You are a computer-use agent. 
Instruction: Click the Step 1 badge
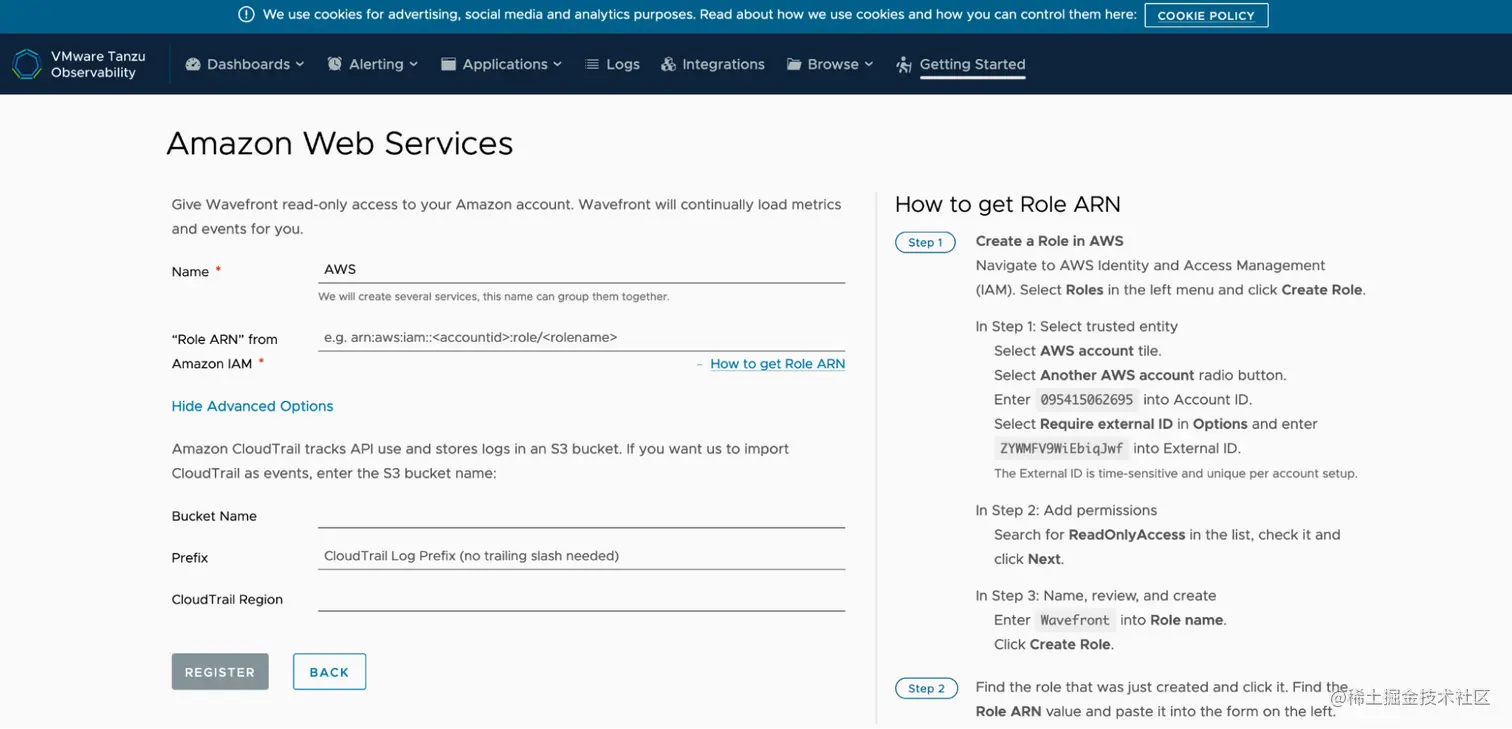(925, 242)
